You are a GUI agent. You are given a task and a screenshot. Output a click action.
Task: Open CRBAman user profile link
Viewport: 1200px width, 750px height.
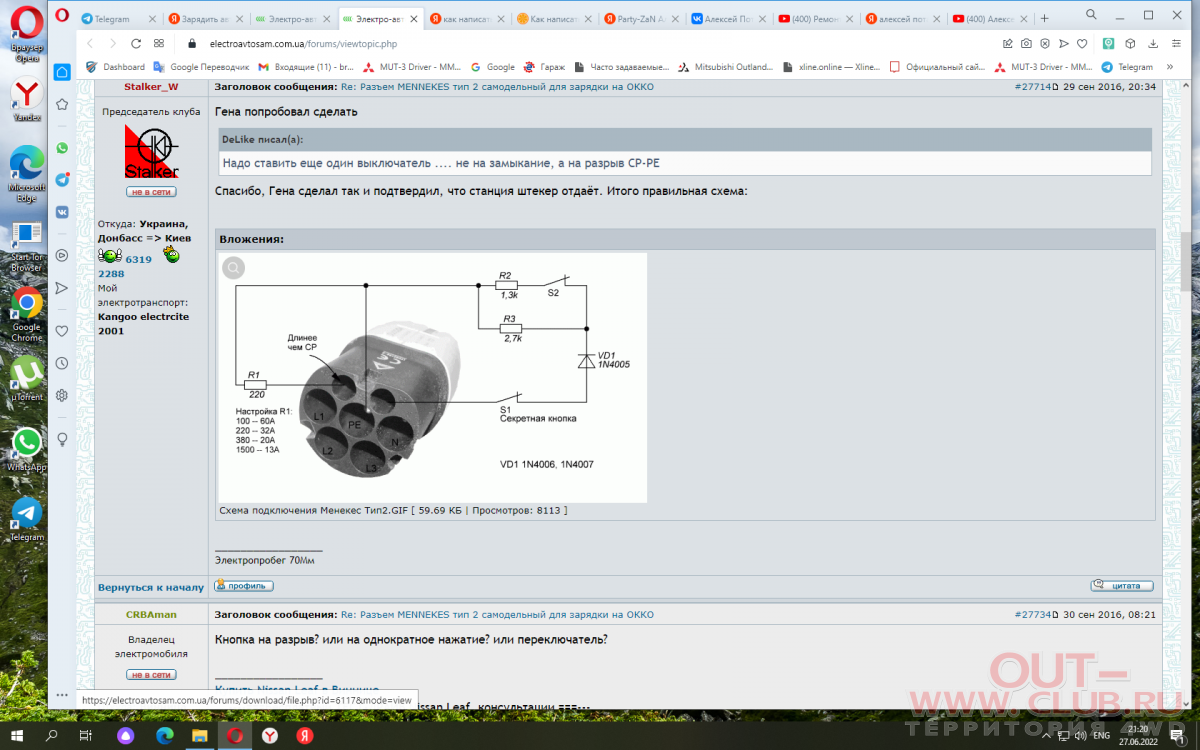pyautogui.click(x=151, y=614)
